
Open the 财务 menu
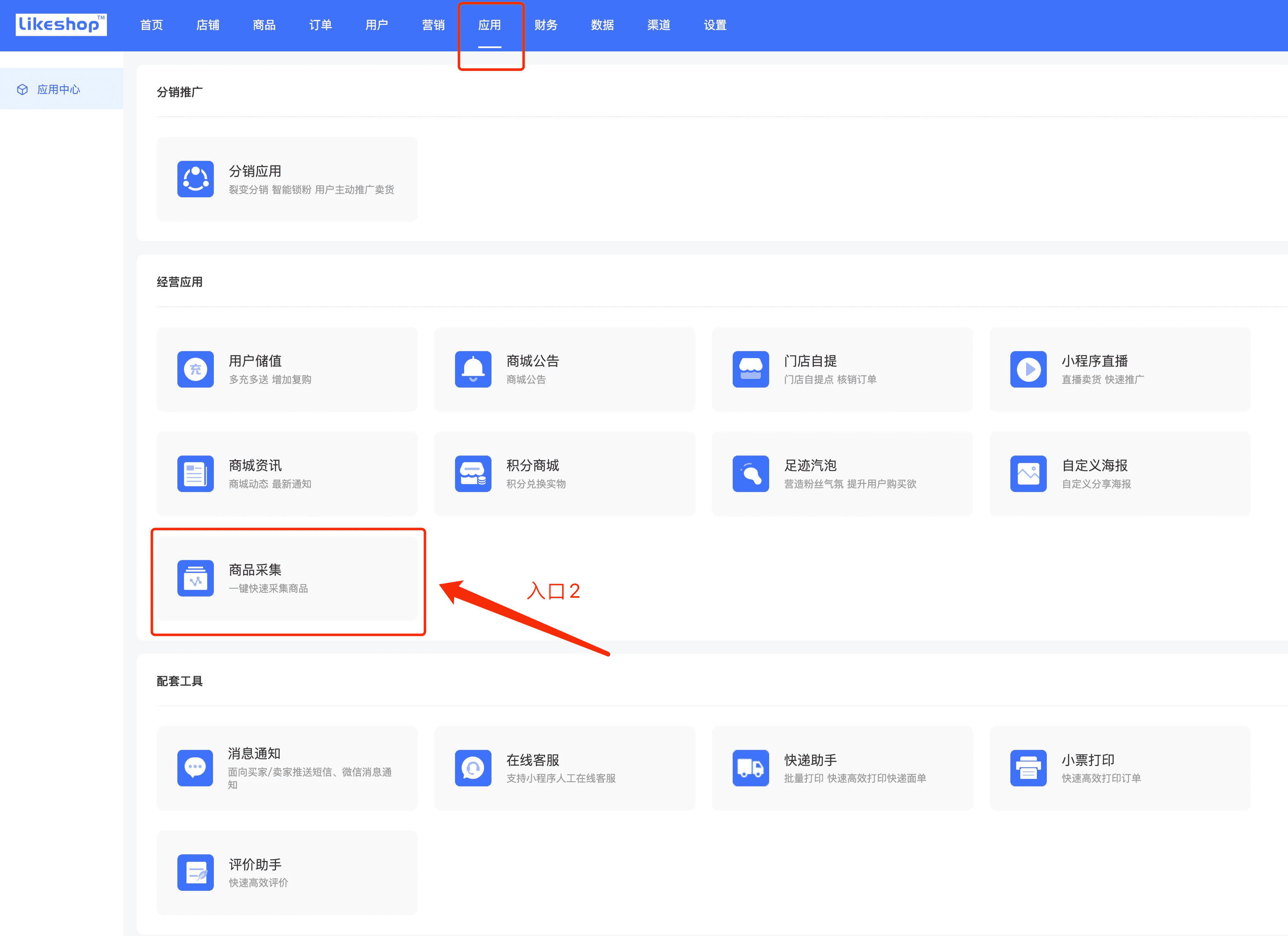click(x=546, y=25)
